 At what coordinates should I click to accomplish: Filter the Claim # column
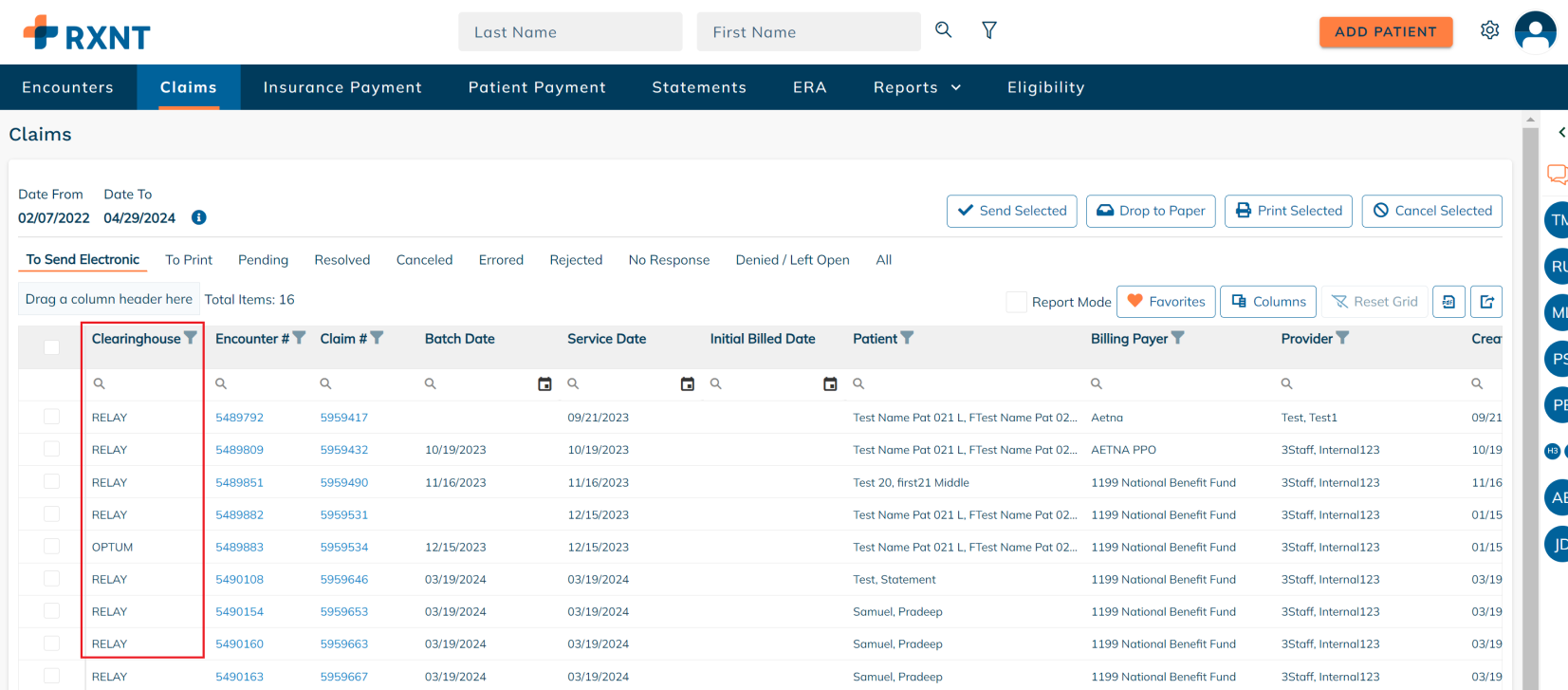pyautogui.click(x=377, y=338)
